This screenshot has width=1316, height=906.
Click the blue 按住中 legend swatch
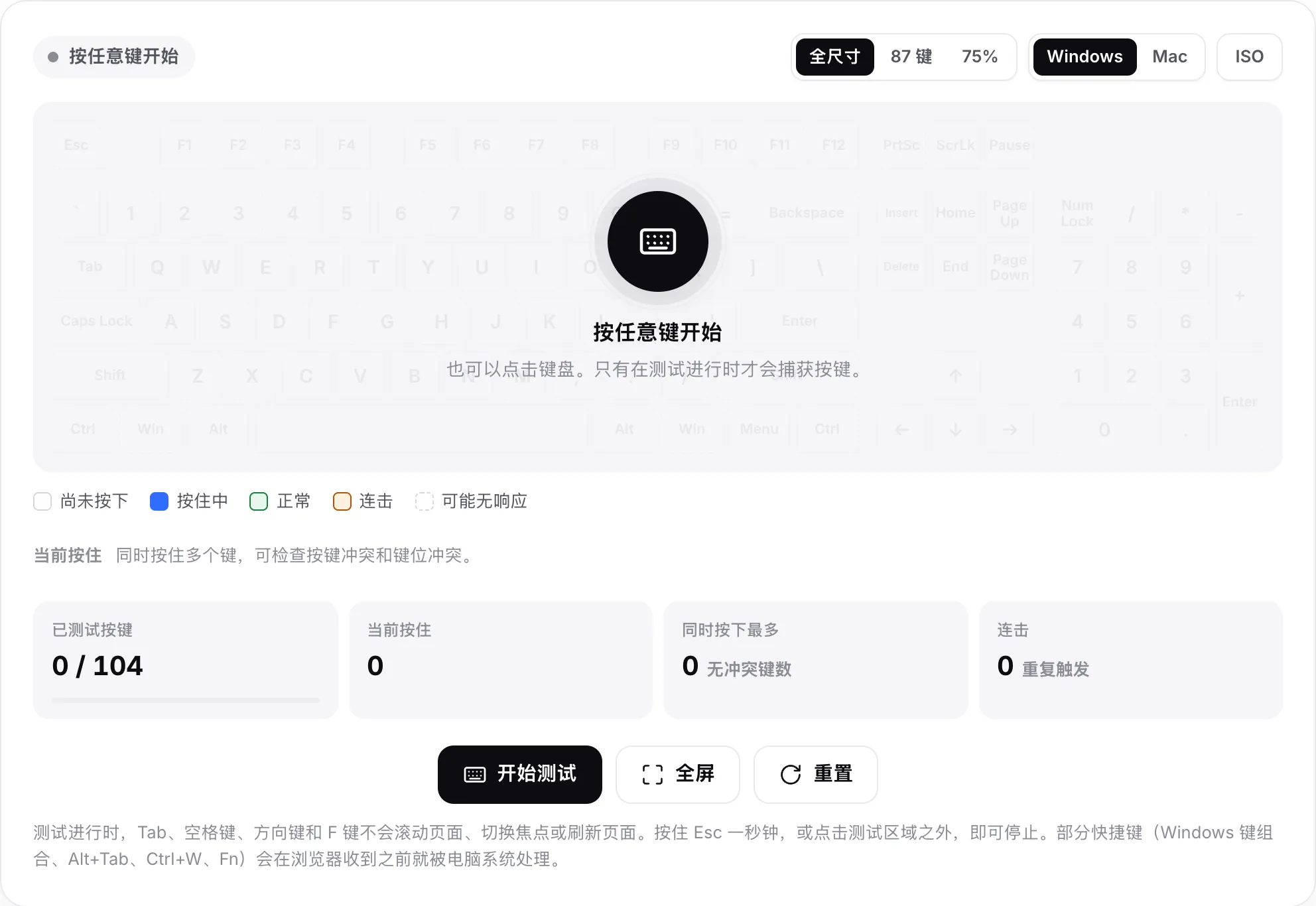(159, 501)
